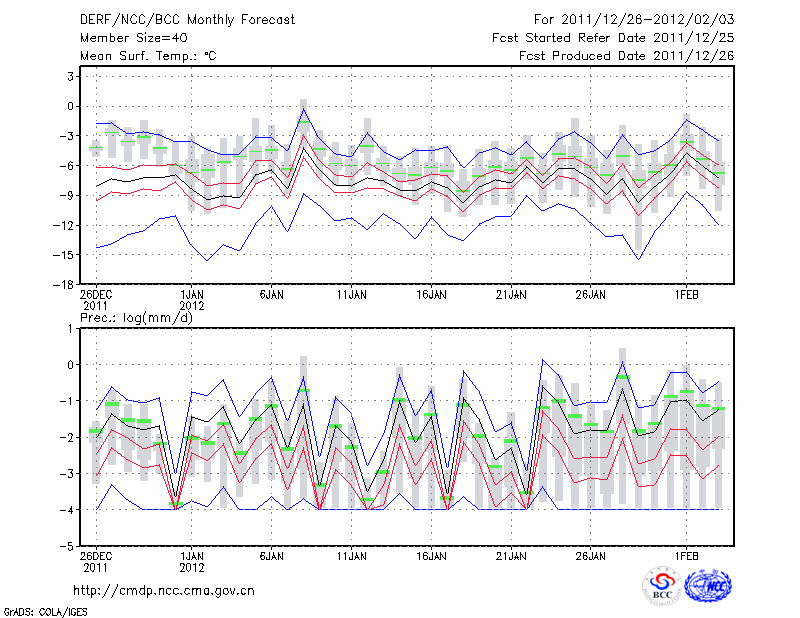Click 21JAN tick on the precipitation chart

click(x=511, y=555)
